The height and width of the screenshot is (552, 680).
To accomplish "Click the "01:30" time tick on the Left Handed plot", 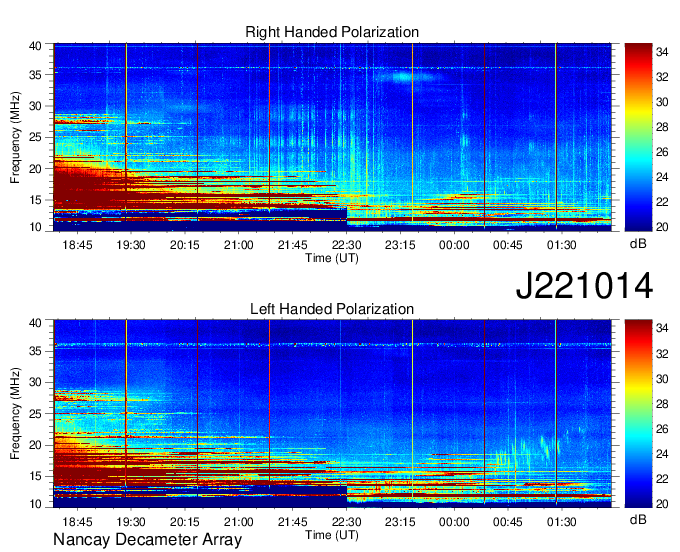I will click(x=562, y=522).
